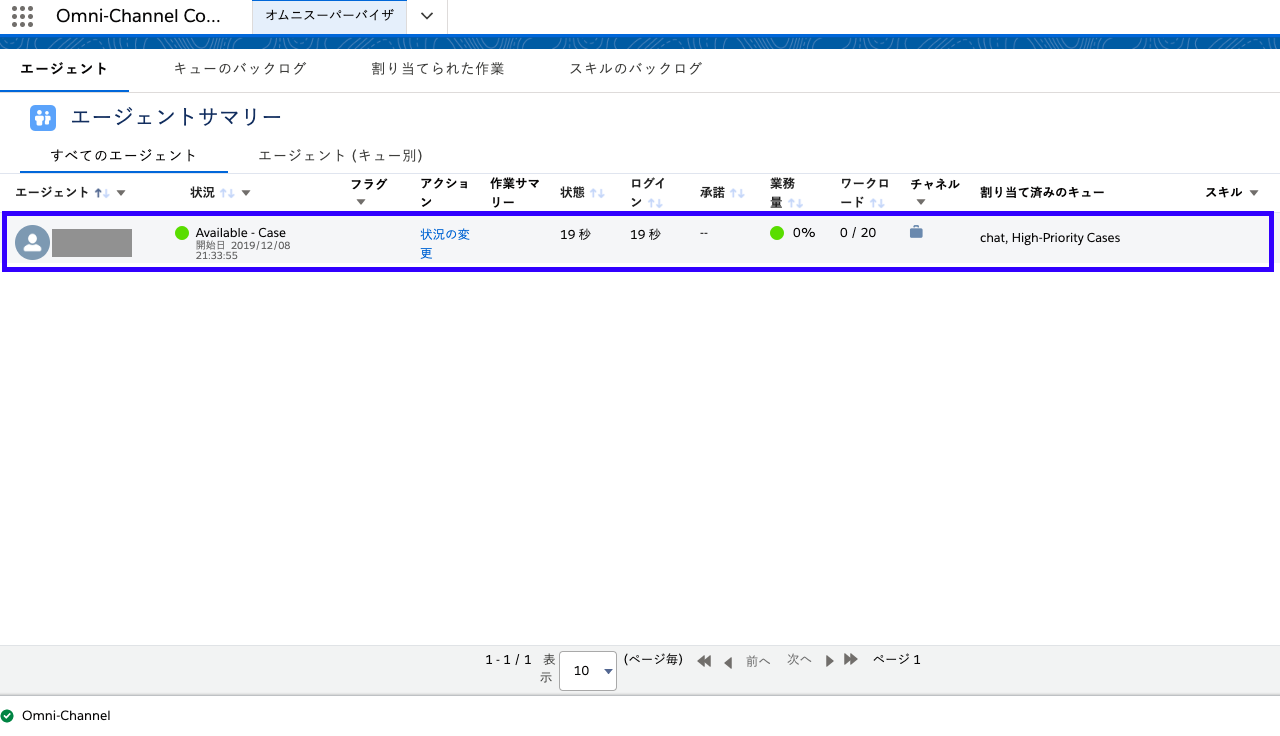Click the Omni-Channel green status icon

pyautogui.click(x=10, y=715)
